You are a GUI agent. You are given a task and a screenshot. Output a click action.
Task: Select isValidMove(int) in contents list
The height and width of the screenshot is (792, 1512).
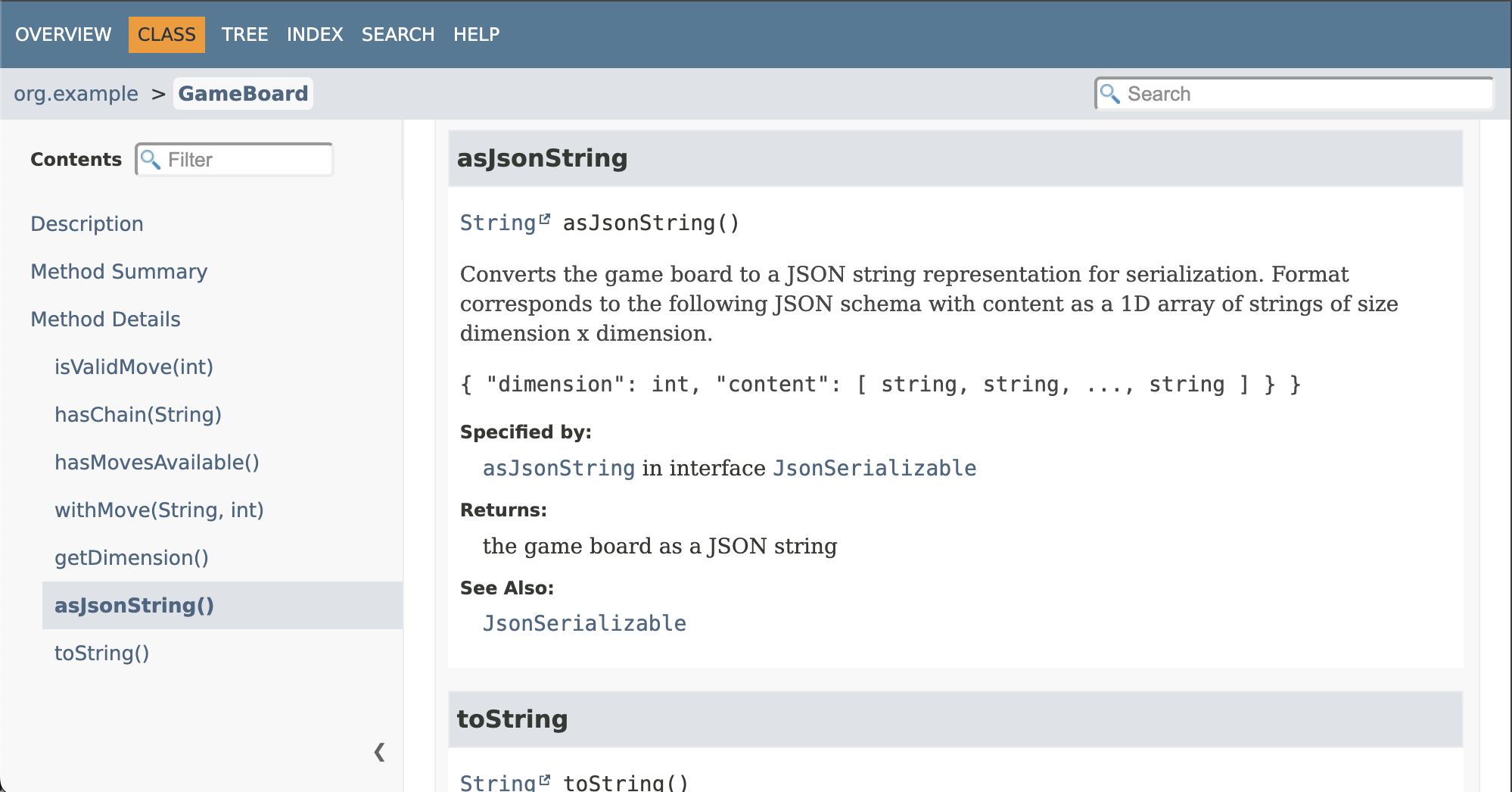coord(134,366)
